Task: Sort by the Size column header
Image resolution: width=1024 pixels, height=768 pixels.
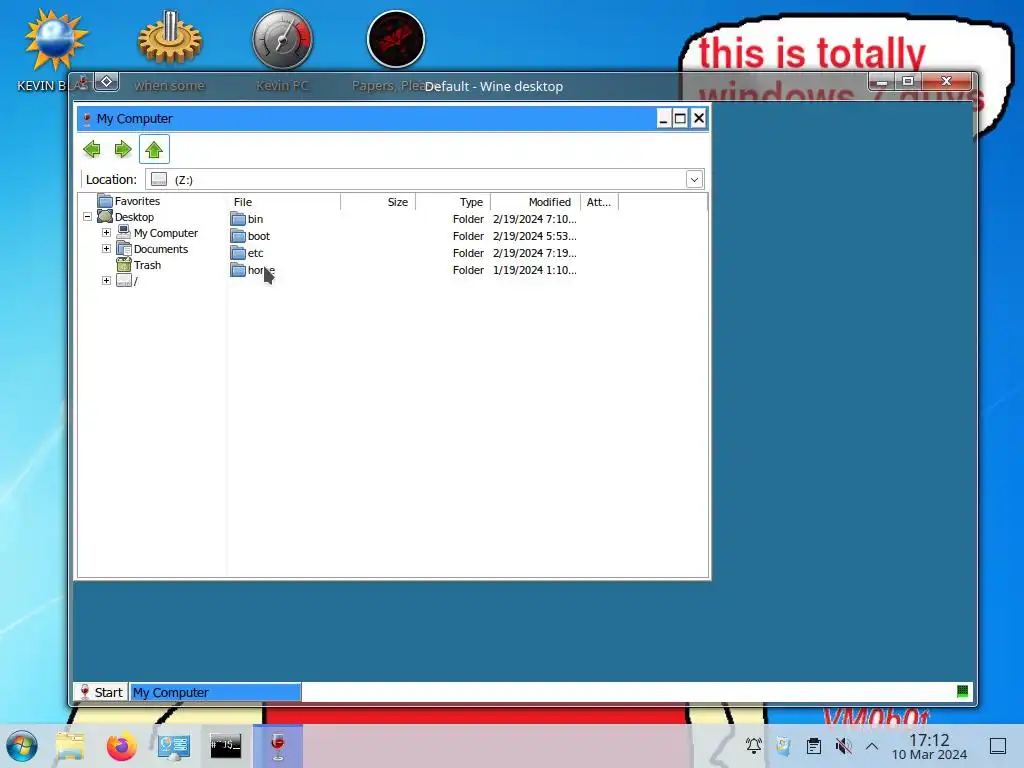Action: click(378, 202)
